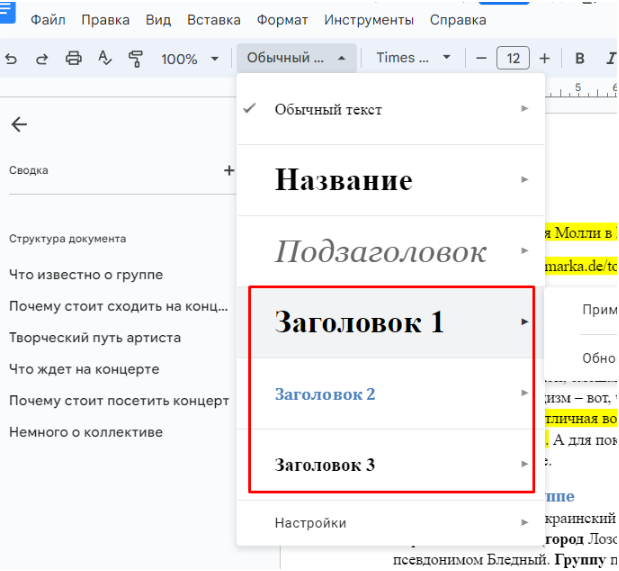Increase font size with plus button
The width and height of the screenshot is (619, 571).
click(544, 58)
